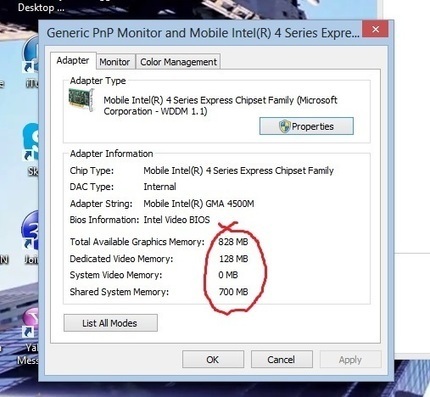430x397 pixels.
Task: Click the shield icon on Properties button
Action: pyautogui.click(x=284, y=126)
